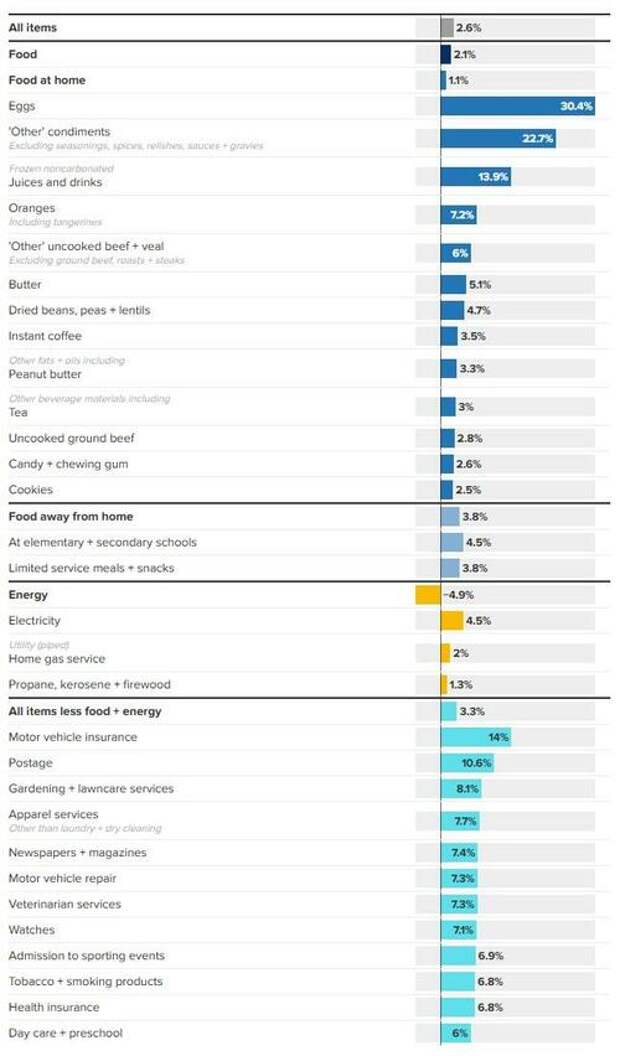Image resolution: width=620 pixels, height=1056 pixels.
Task: Click the Juices and drinks 13.9% bar
Action: [476, 176]
